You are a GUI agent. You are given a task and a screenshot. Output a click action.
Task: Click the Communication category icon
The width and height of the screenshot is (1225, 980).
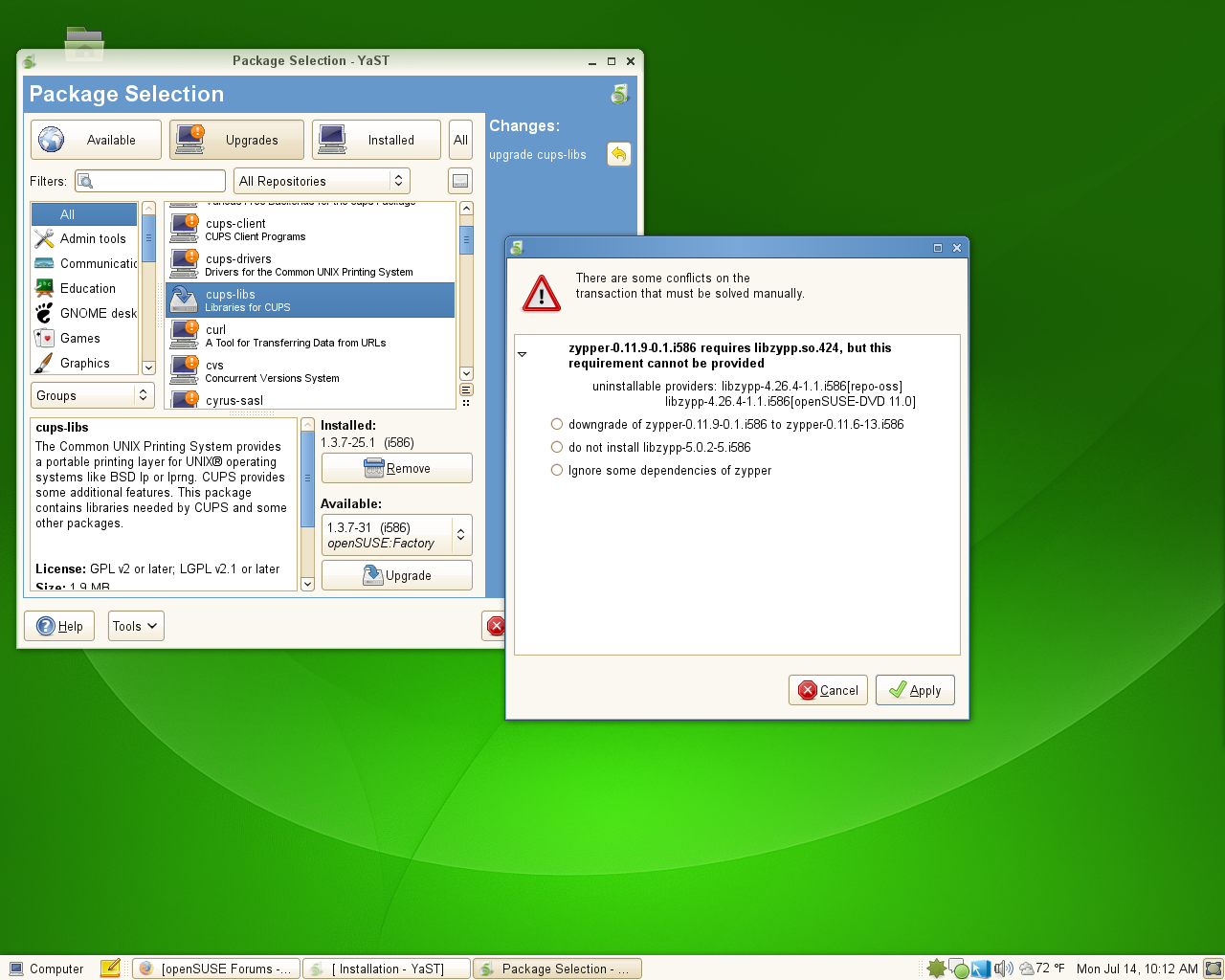pyautogui.click(x=44, y=263)
